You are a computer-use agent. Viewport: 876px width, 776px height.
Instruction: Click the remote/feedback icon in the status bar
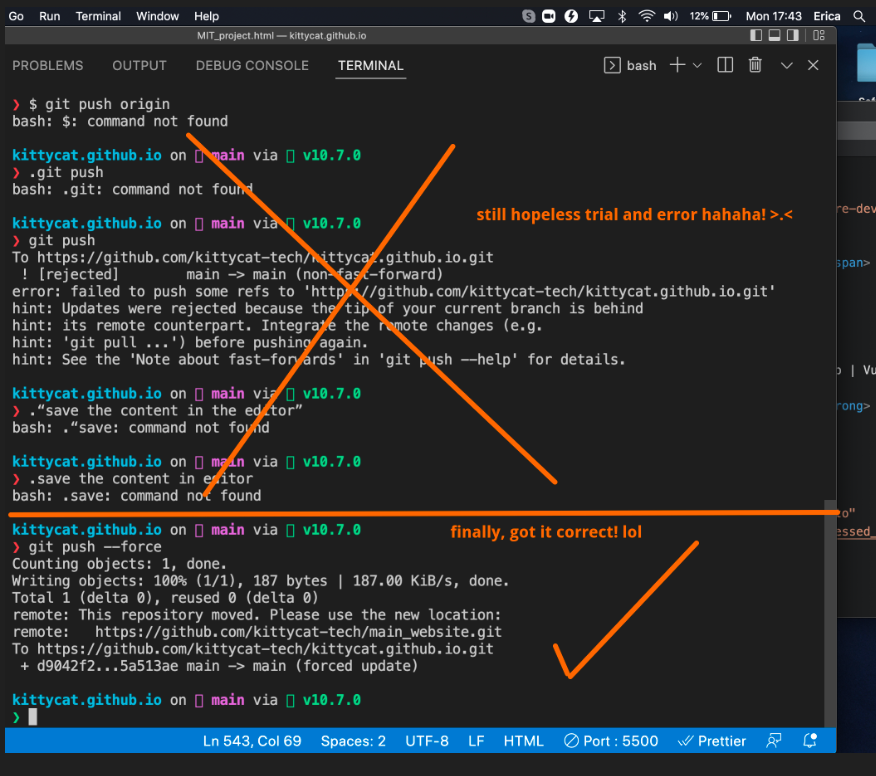773,741
